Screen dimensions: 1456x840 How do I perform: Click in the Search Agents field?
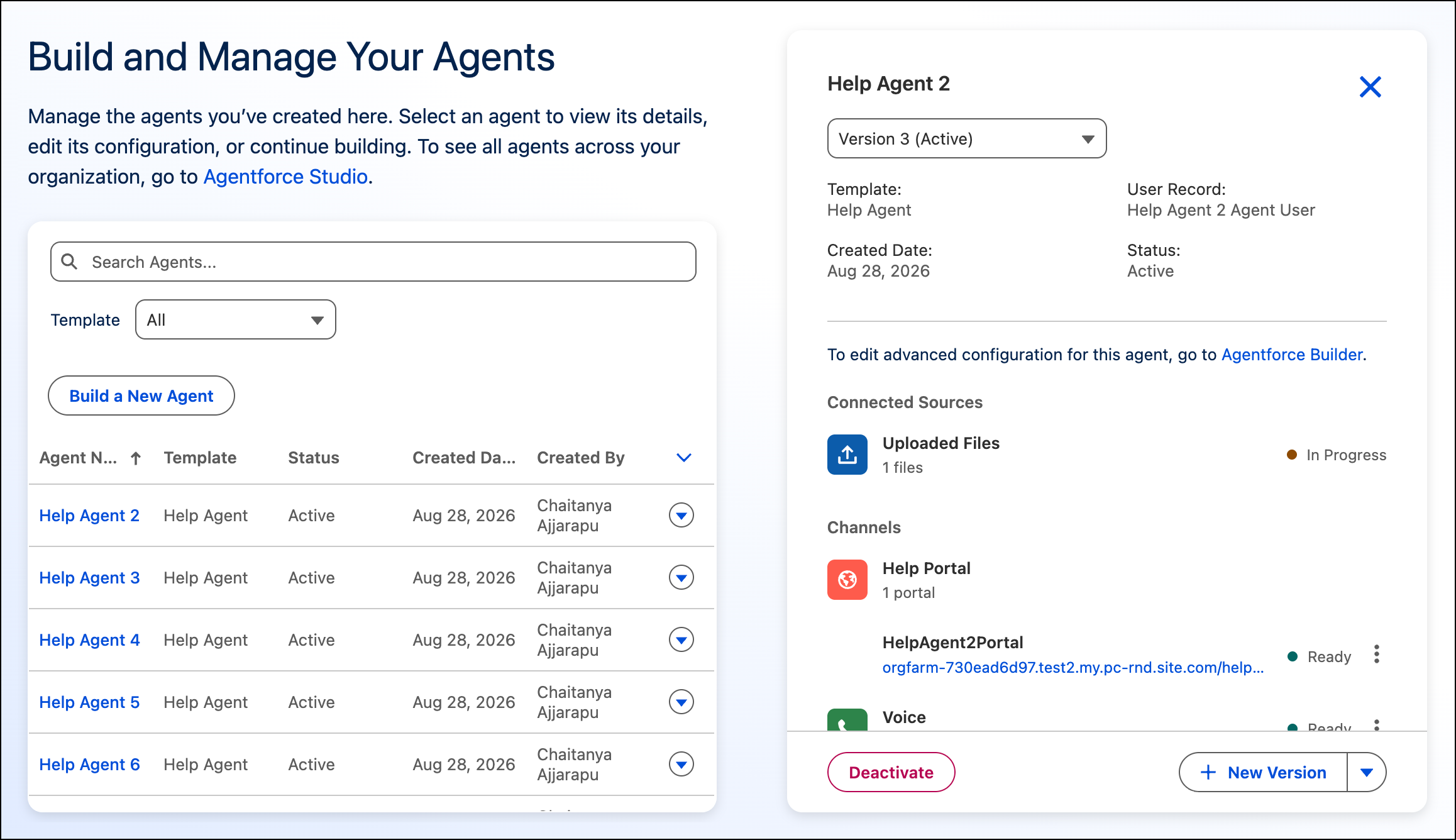pyautogui.click(x=373, y=262)
